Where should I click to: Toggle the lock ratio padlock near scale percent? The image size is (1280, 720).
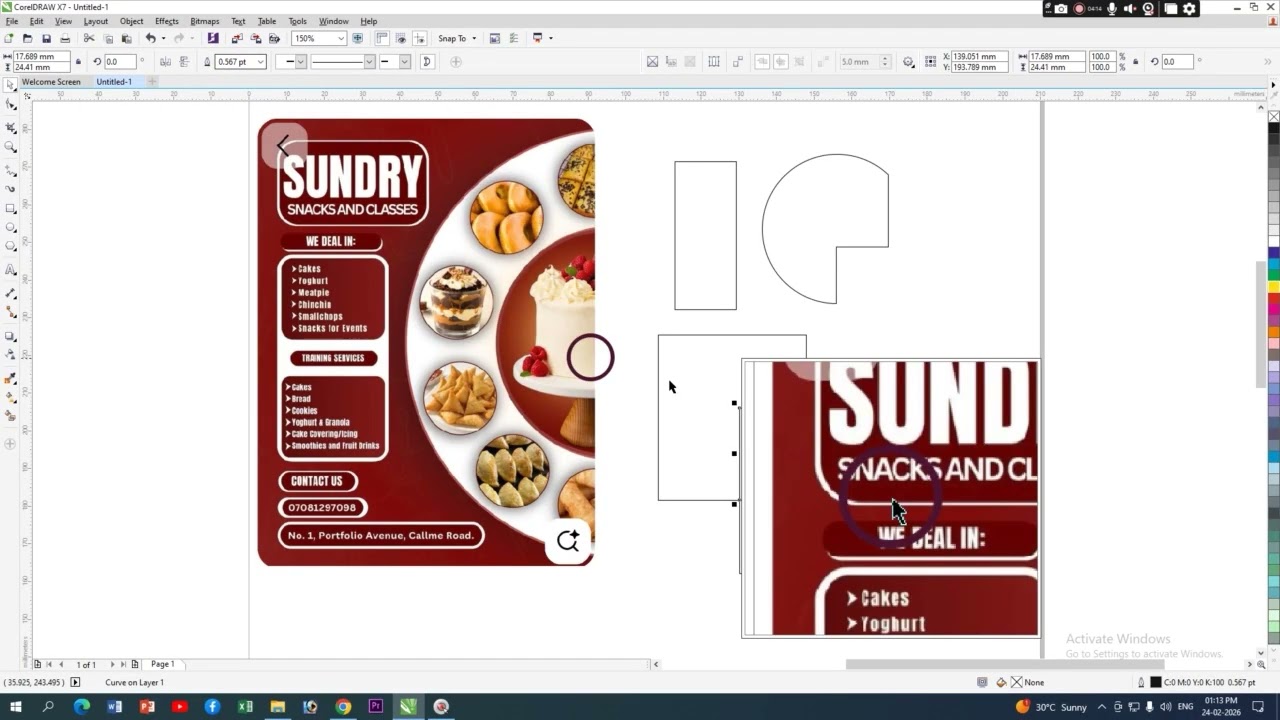tap(1135, 61)
